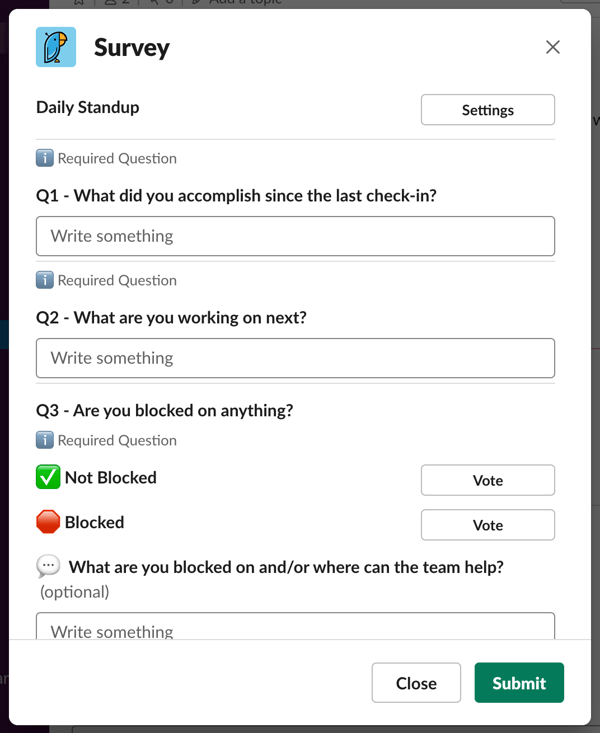Viewport: 600px width, 733px height.
Task: Click the Required Question label above Q1
Action: click(x=117, y=158)
